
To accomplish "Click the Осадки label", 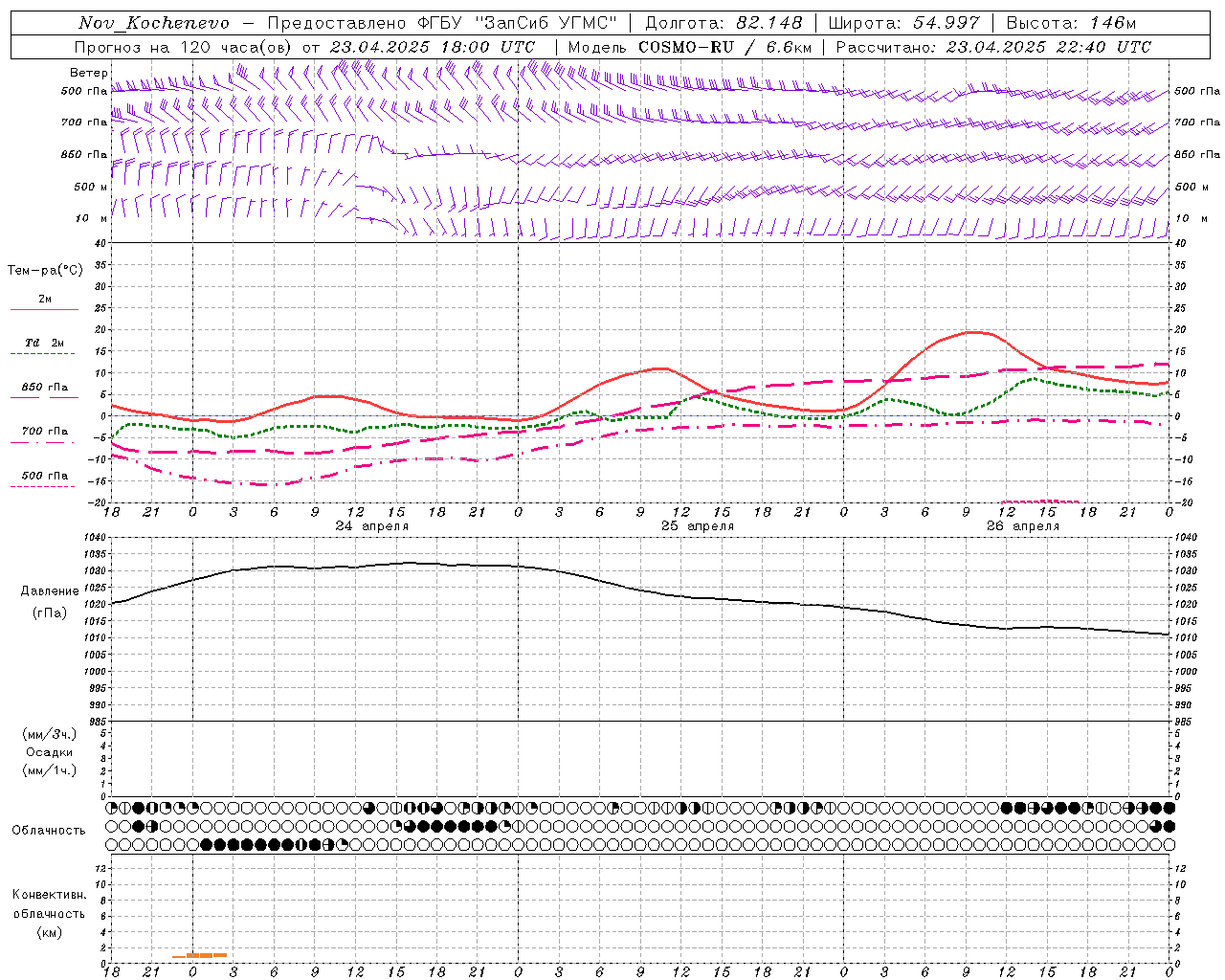I will tap(50, 752).
